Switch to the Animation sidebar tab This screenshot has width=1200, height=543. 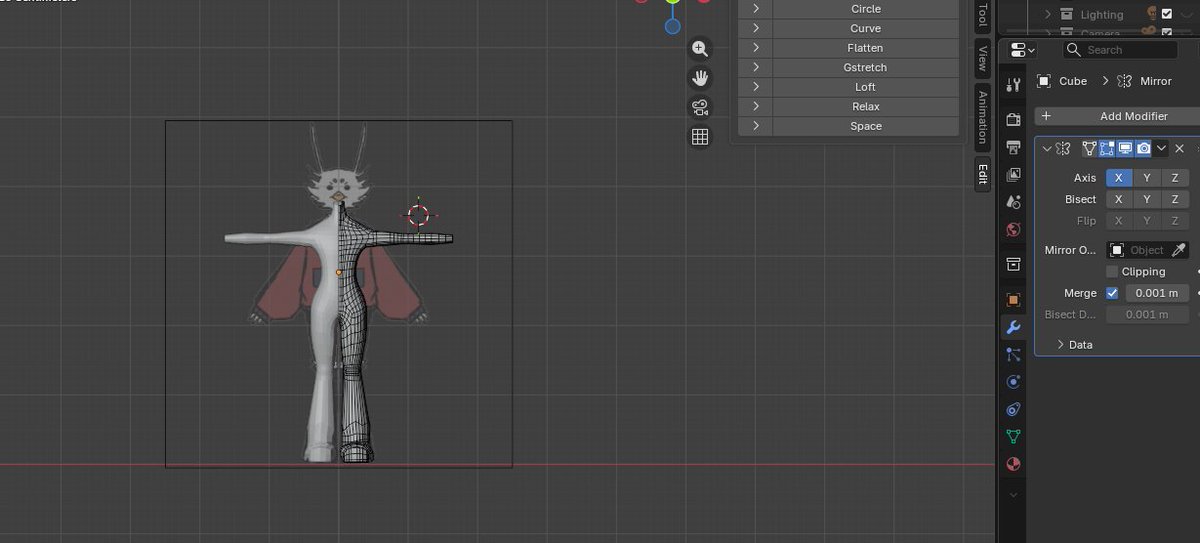(x=982, y=117)
